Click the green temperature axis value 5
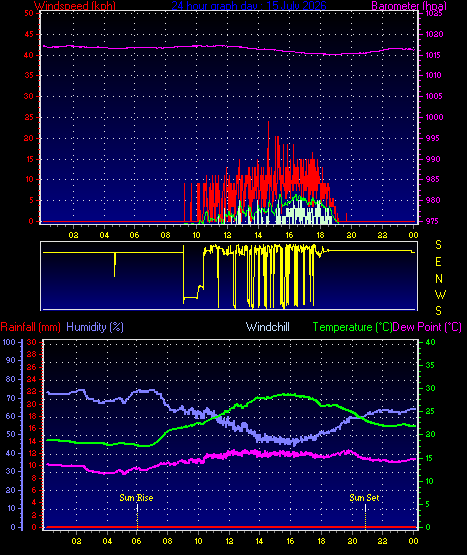The height and width of the screenshot is (555, 467). [428, 504]
